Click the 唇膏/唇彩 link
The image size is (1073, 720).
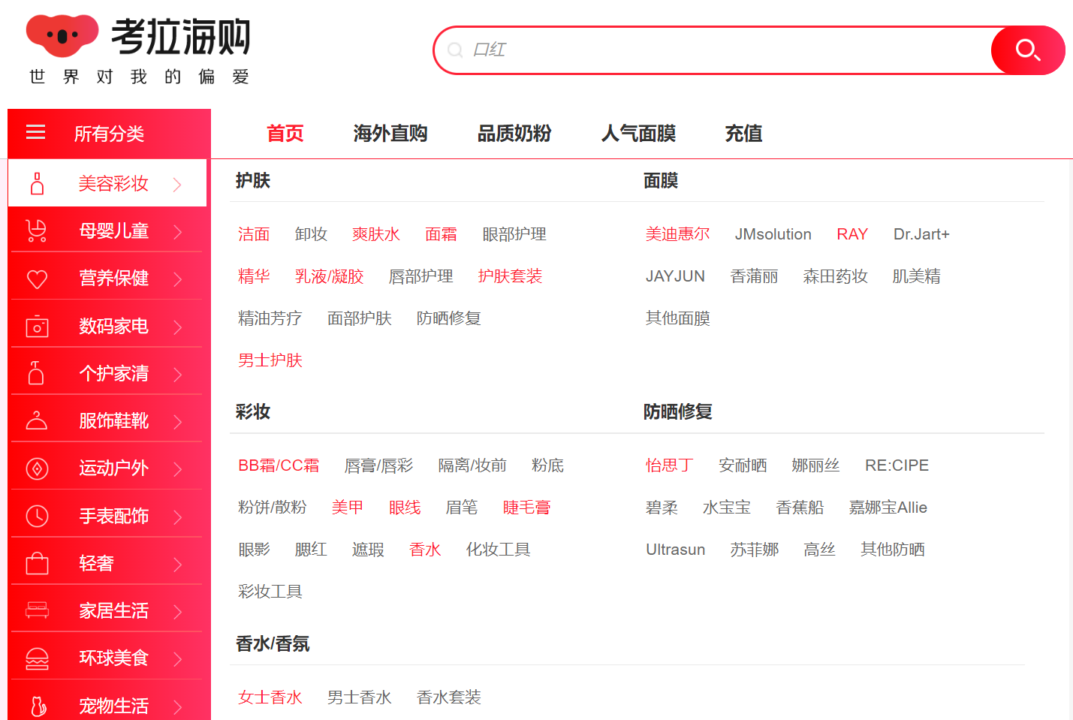(378, 465)
